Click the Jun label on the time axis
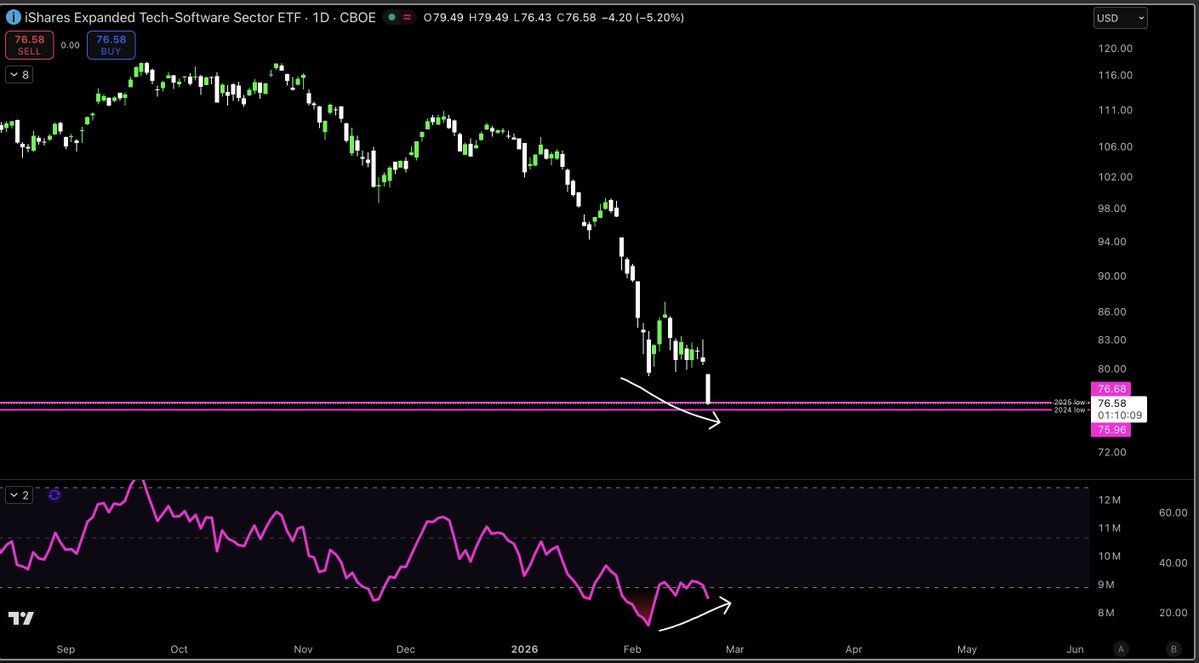The width and height of the screenshot is (1199, 663). point(1075,649)
